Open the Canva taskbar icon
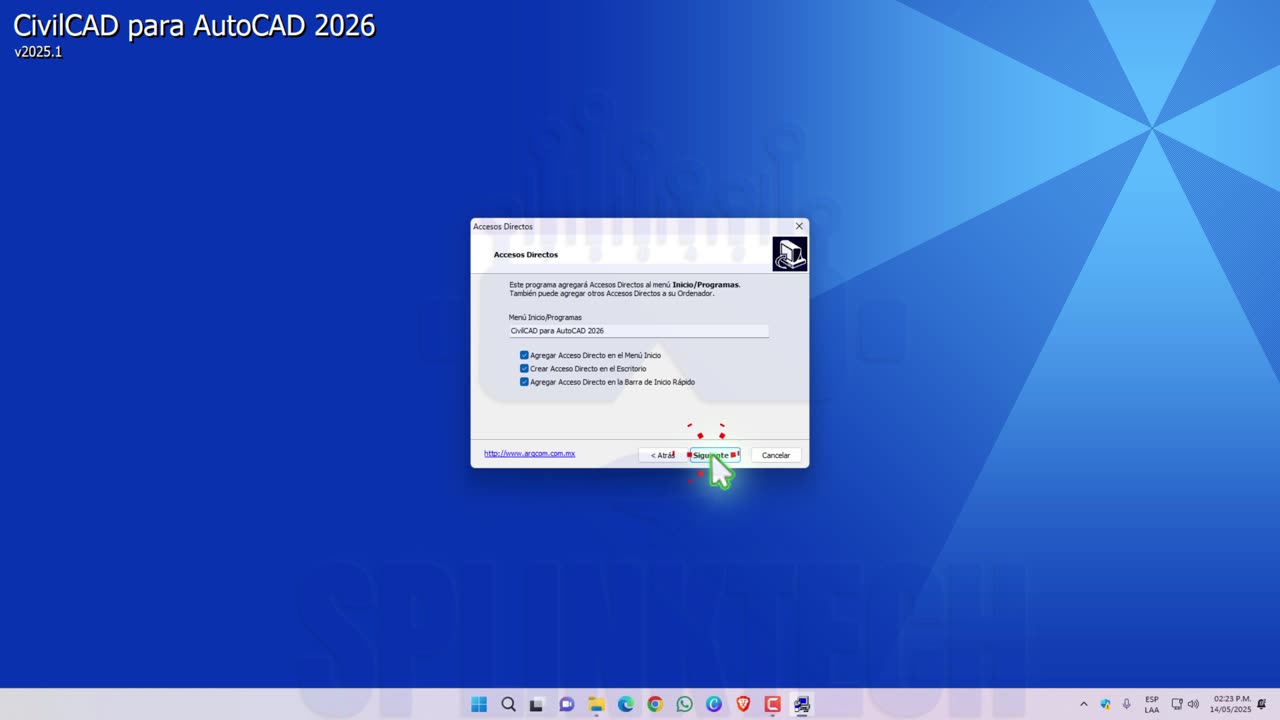The image size is (1280, 720). (x=714, y=704)
